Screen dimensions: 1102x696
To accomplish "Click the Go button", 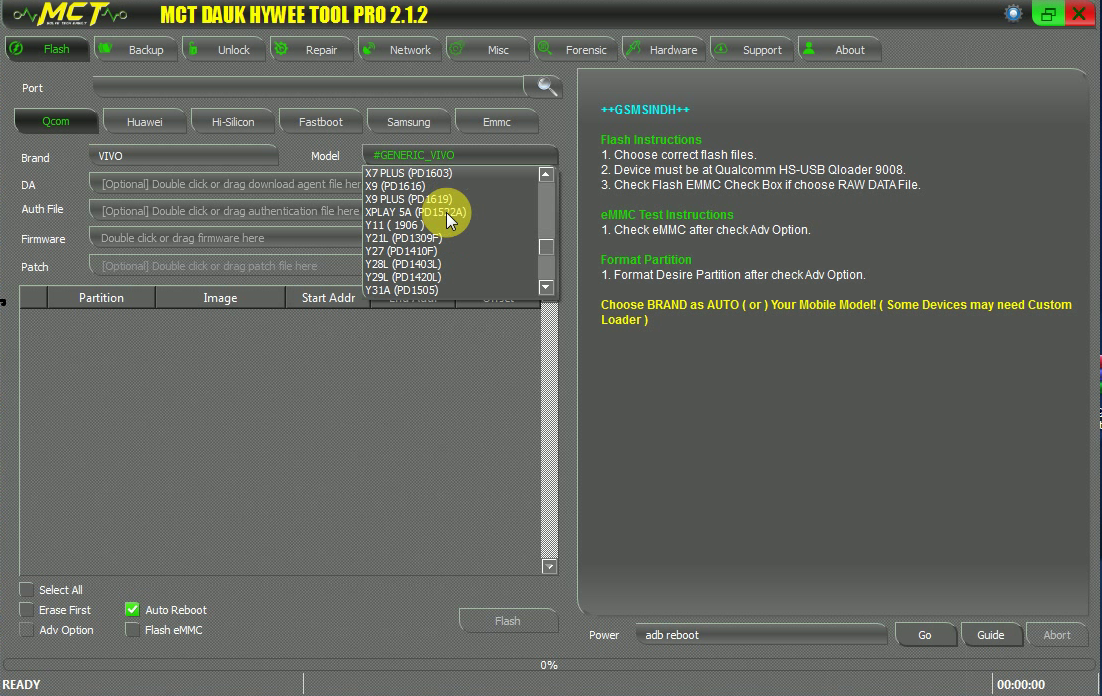I will point(925,635).
